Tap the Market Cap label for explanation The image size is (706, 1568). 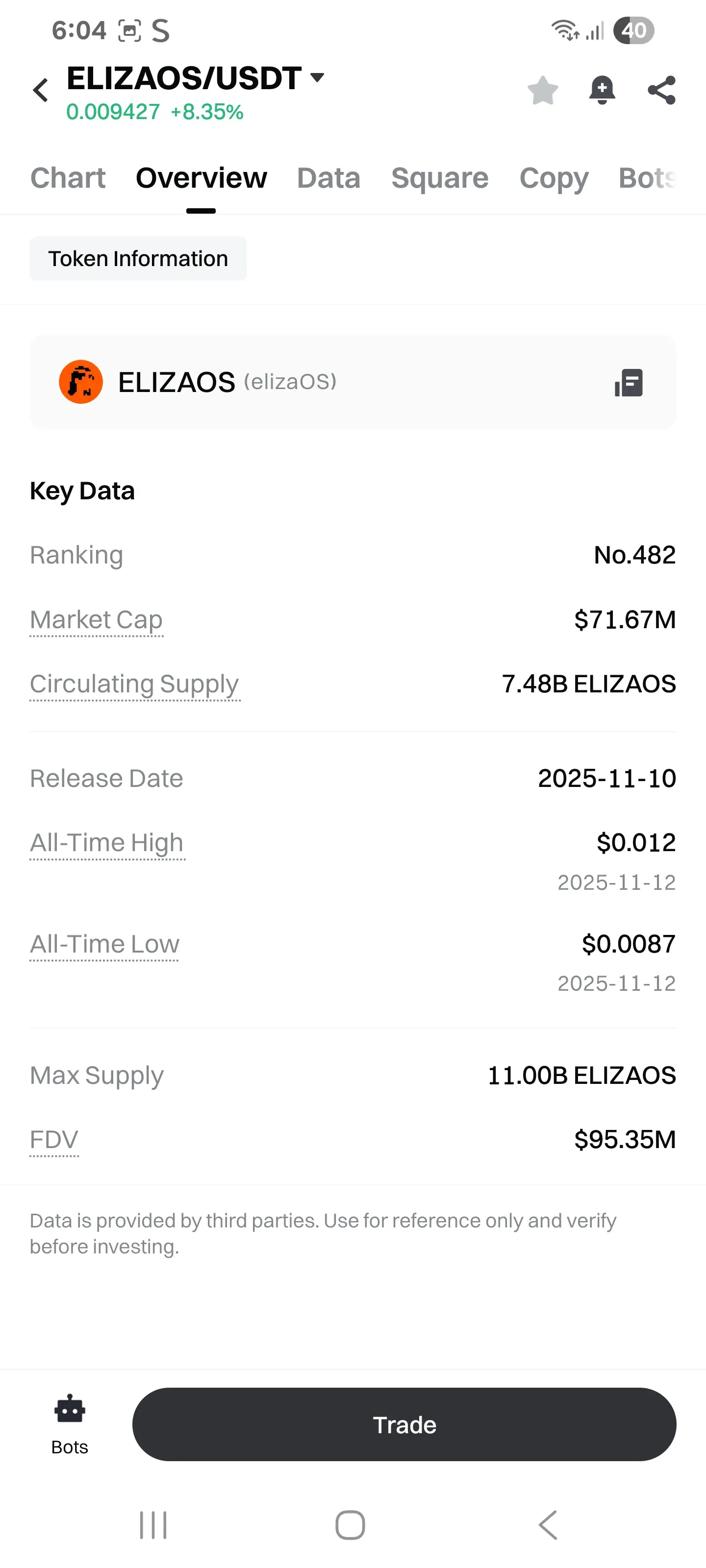click(x=96, y=620)
